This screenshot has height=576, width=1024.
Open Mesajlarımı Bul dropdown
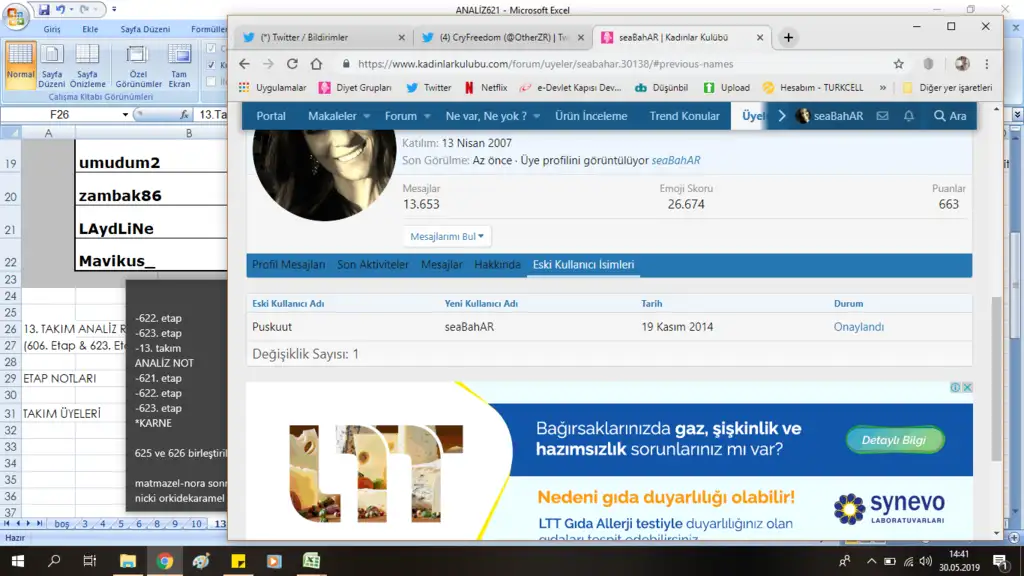click(447, 236)
